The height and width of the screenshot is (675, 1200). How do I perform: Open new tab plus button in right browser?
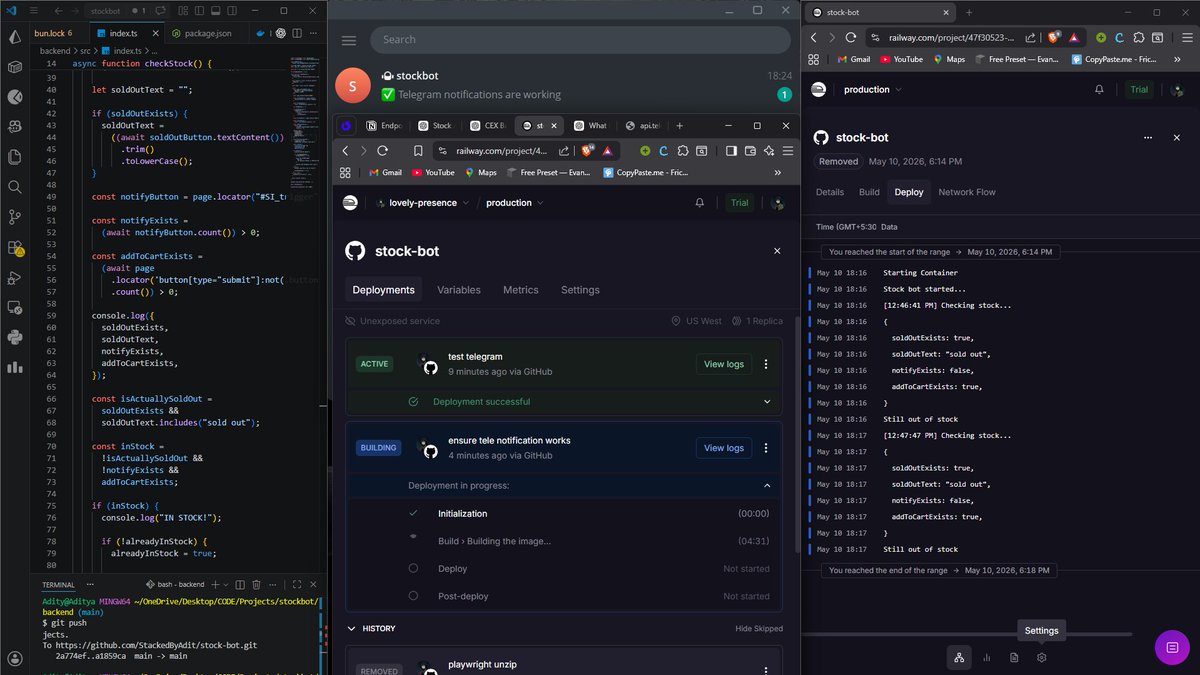tap(968, 12)
